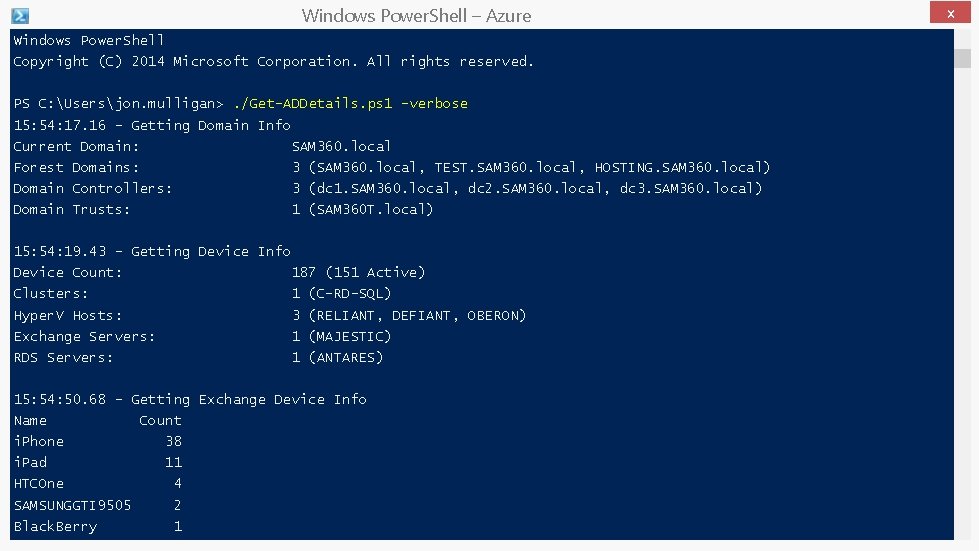Click the SAM360T.local domain trust entry
979x551 pixels.
tap(371, 210)
